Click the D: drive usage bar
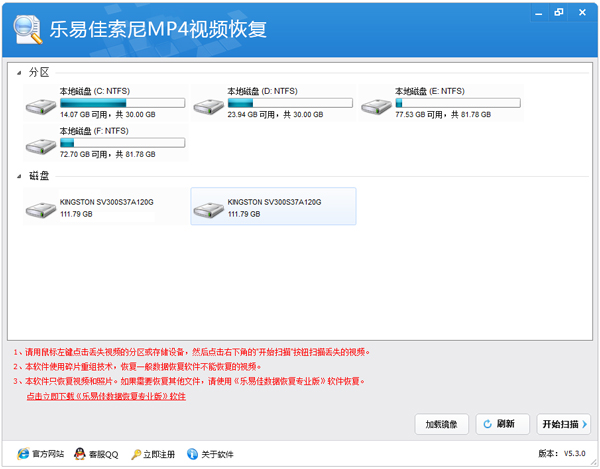This screenshot has height=469, width=600. tap(290, 102)
